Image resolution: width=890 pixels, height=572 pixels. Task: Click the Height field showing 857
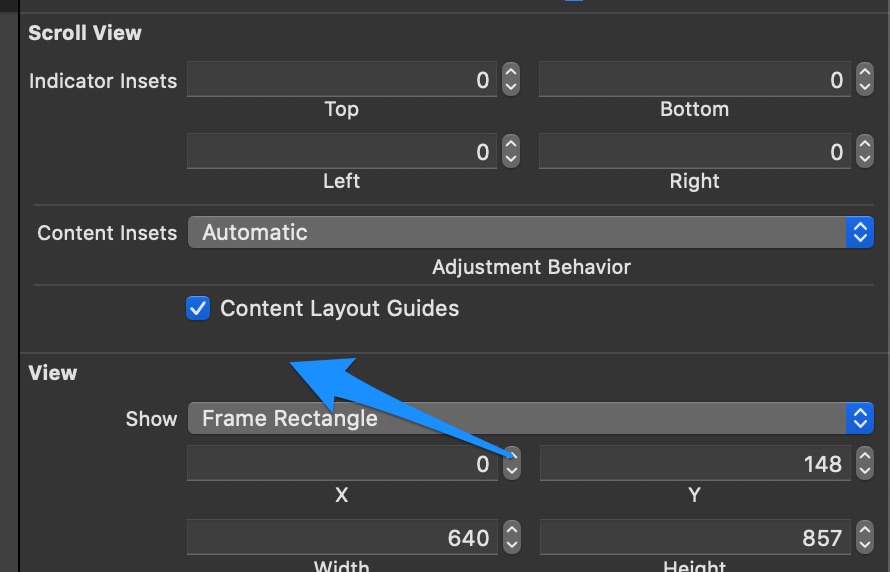(x=695, y=537)
